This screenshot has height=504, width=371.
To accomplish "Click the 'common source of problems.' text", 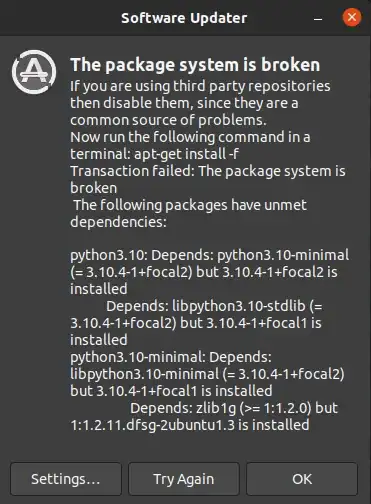I will 168,120.
